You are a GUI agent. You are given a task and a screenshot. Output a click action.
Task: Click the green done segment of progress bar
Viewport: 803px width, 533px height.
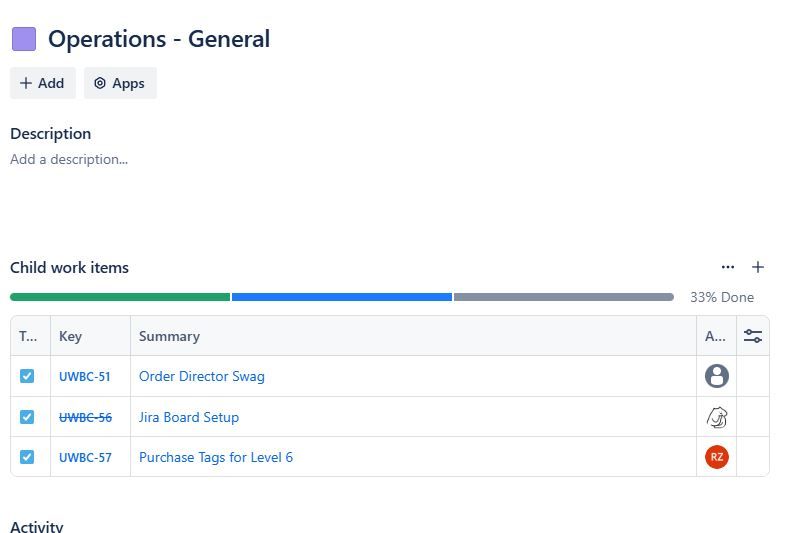(x=120, y=297)
